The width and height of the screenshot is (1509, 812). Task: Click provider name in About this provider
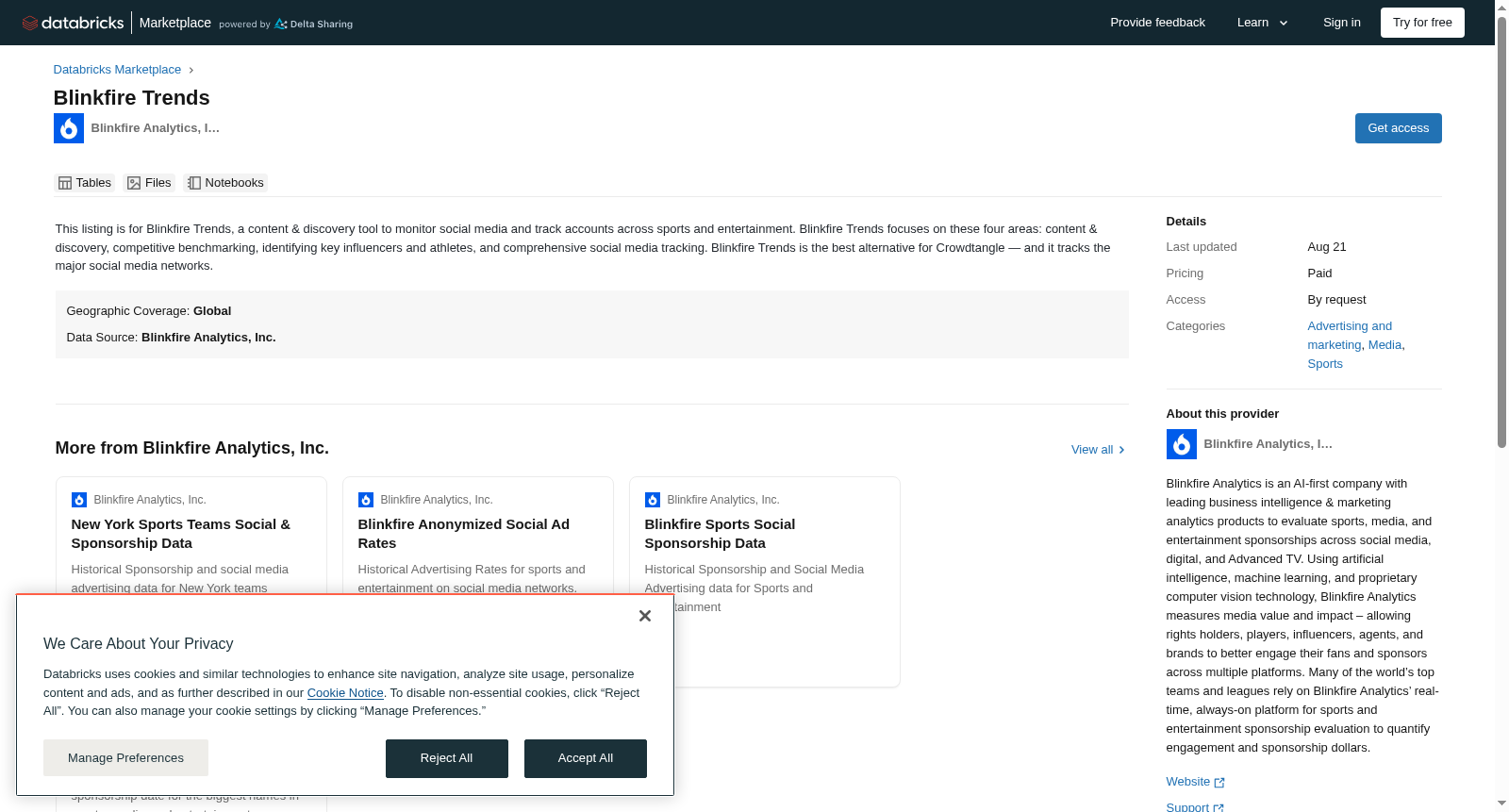pos(1269,444)
